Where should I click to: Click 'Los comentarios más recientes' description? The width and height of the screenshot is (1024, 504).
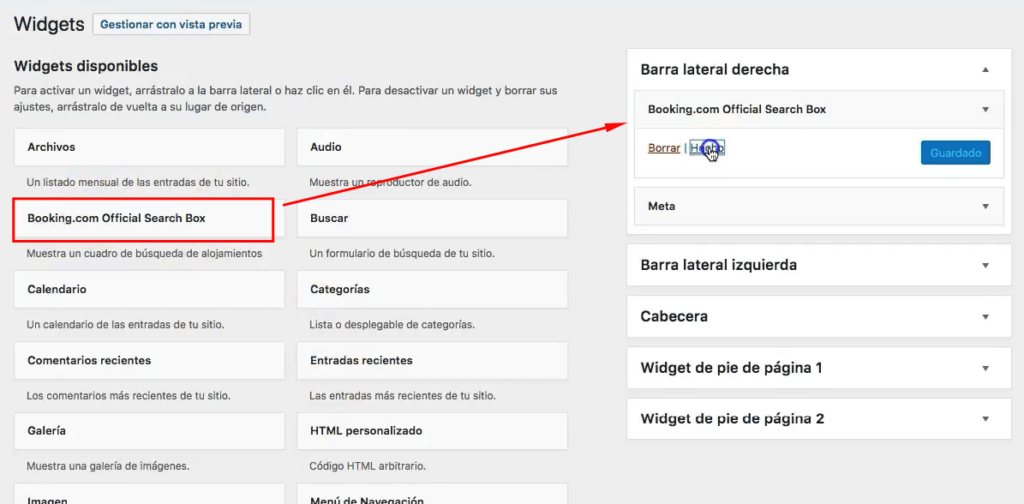click(x=128, y=396)
